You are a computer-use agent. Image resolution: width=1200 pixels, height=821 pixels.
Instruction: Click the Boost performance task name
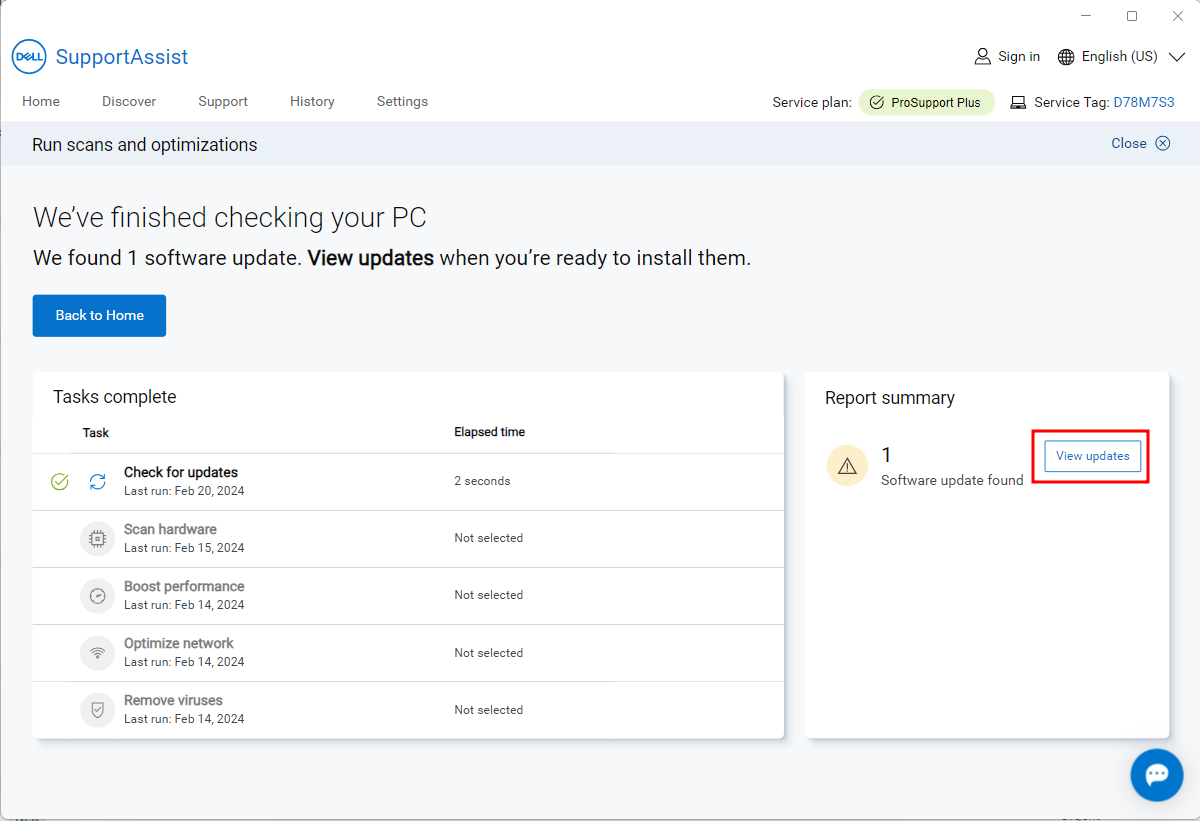pos(184,586)
